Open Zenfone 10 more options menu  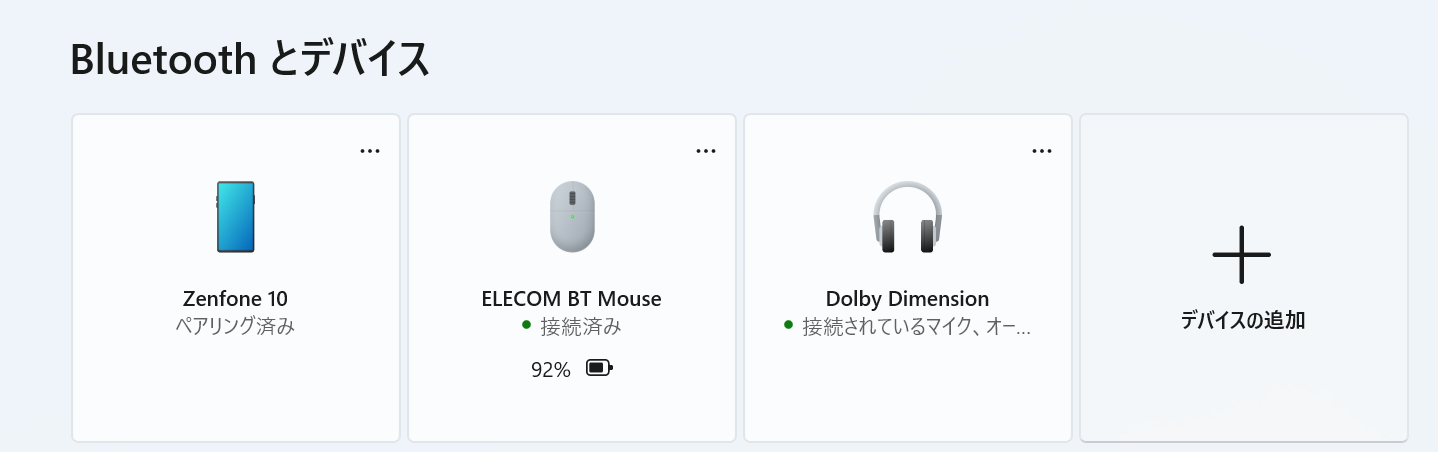pyautogui.click(x=370, y=151)
